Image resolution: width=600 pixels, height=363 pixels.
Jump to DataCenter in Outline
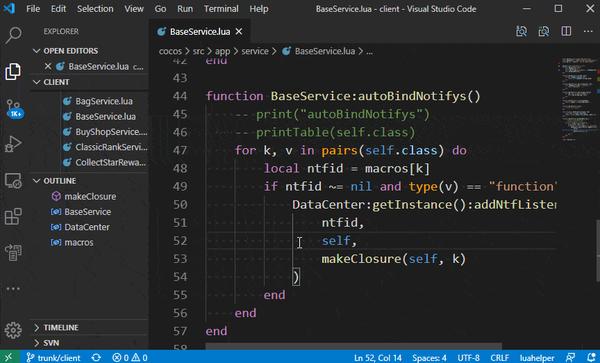(86, 227)
